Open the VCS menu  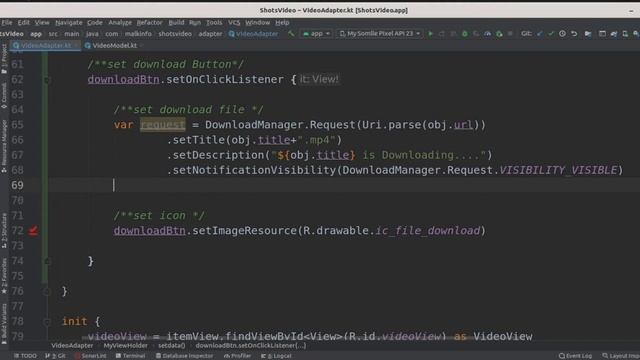tap(234, 22)
